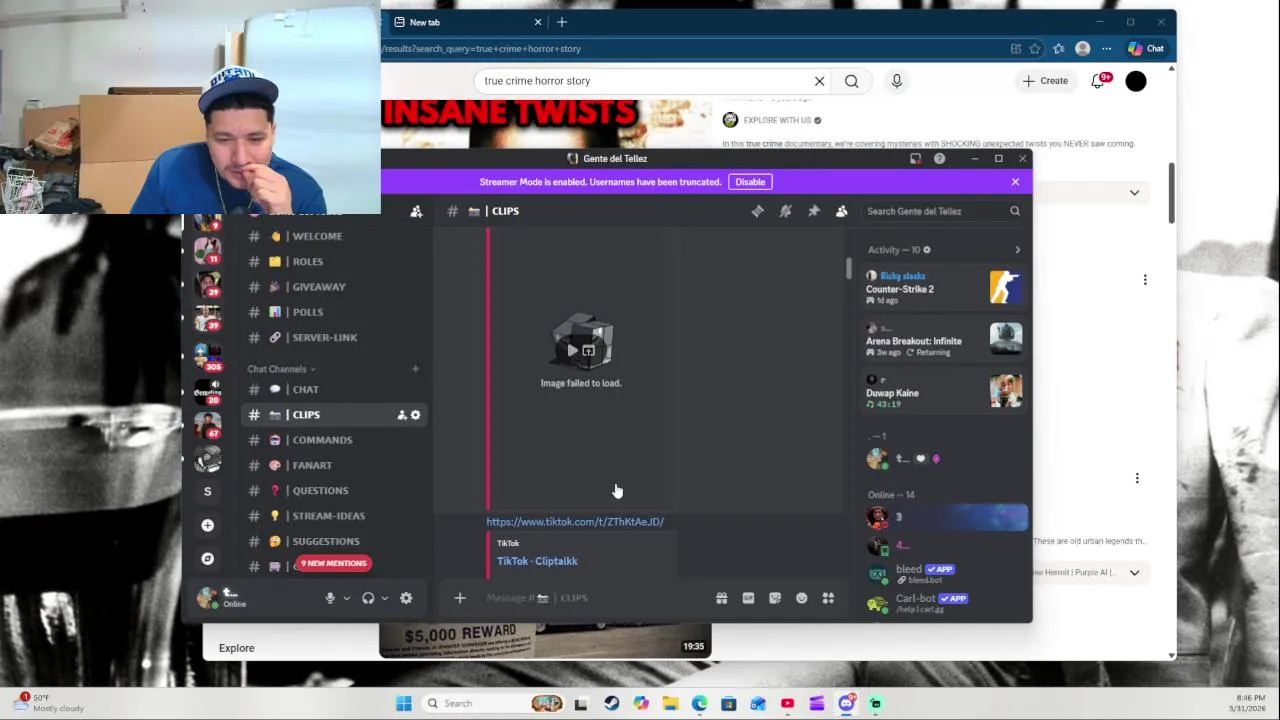The height and width of the screenshot is (720, 1280).
Task: Open the SERVER-LINK channel
Action: pos(335,338)
